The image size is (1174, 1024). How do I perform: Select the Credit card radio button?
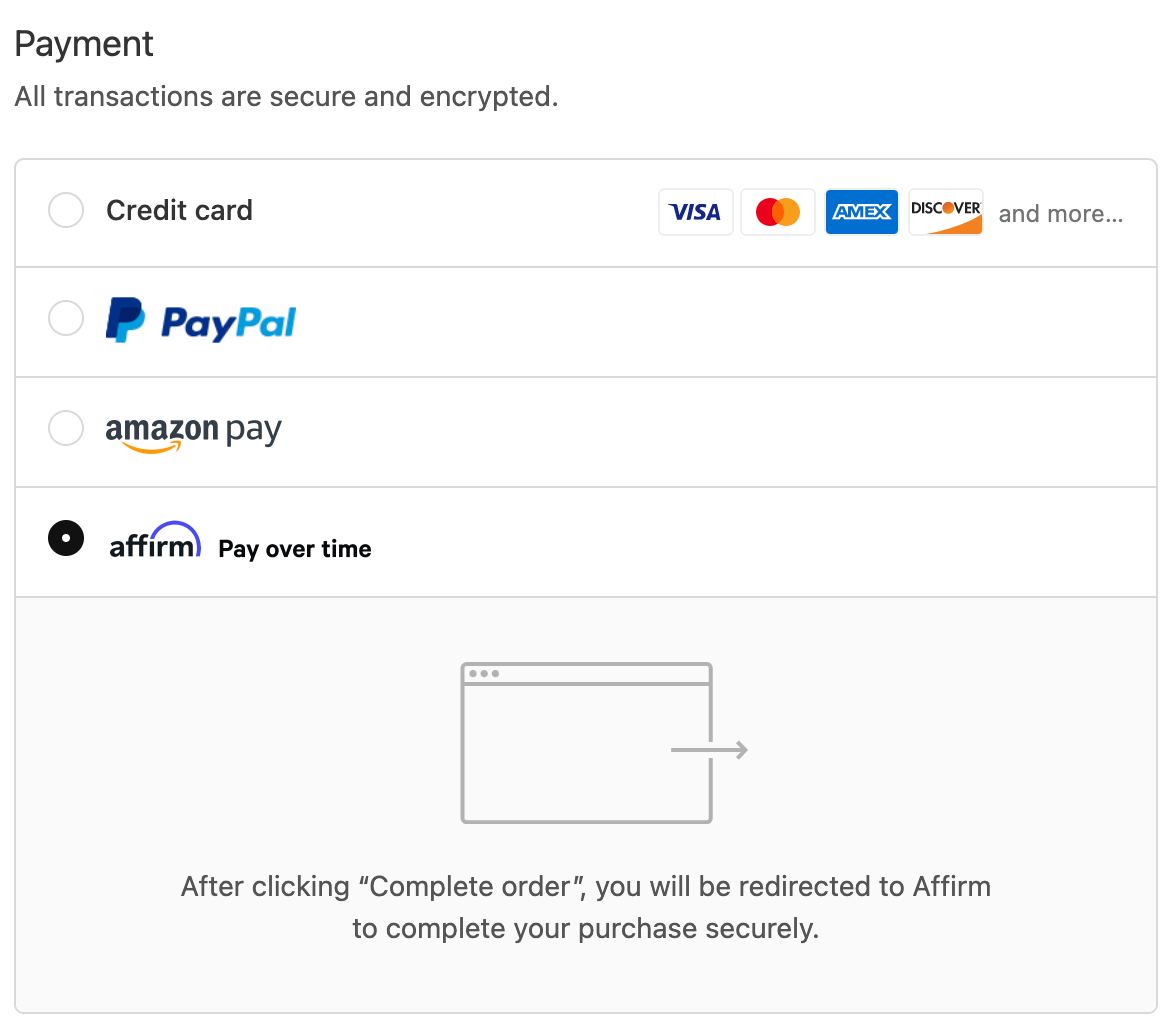pos(66,210)
